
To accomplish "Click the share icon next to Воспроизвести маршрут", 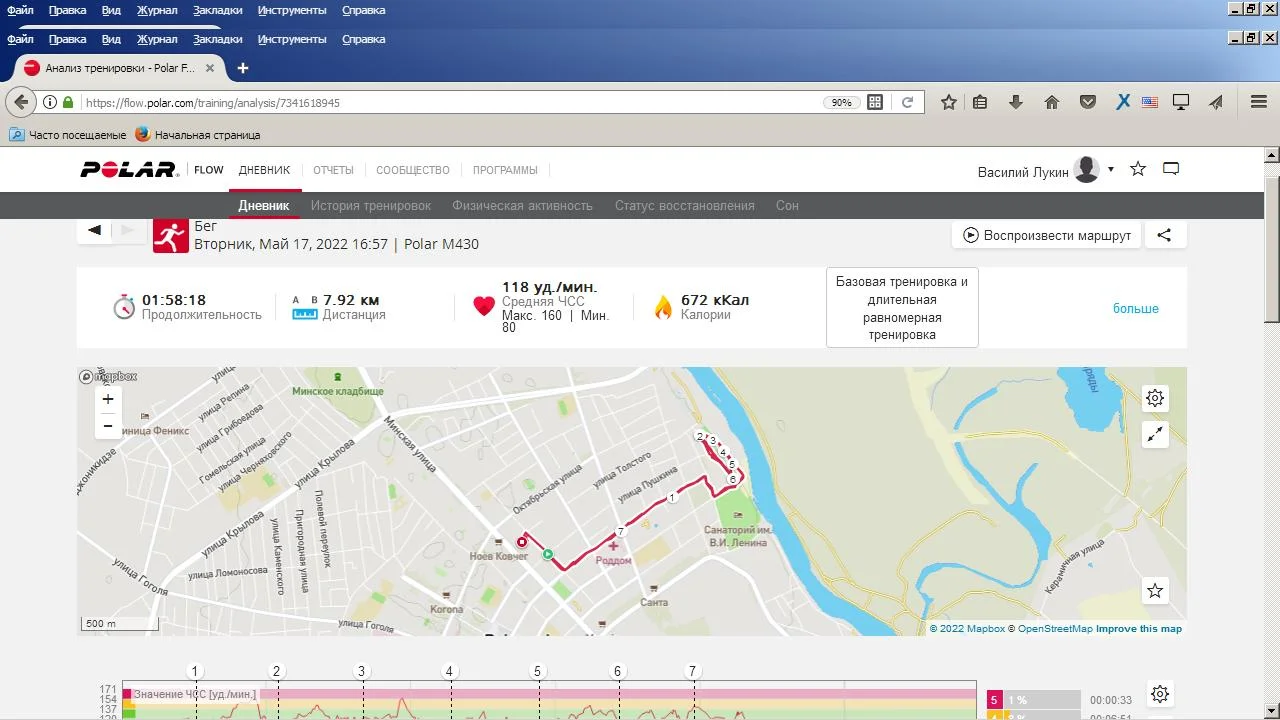I will (x=1164, y=236).
